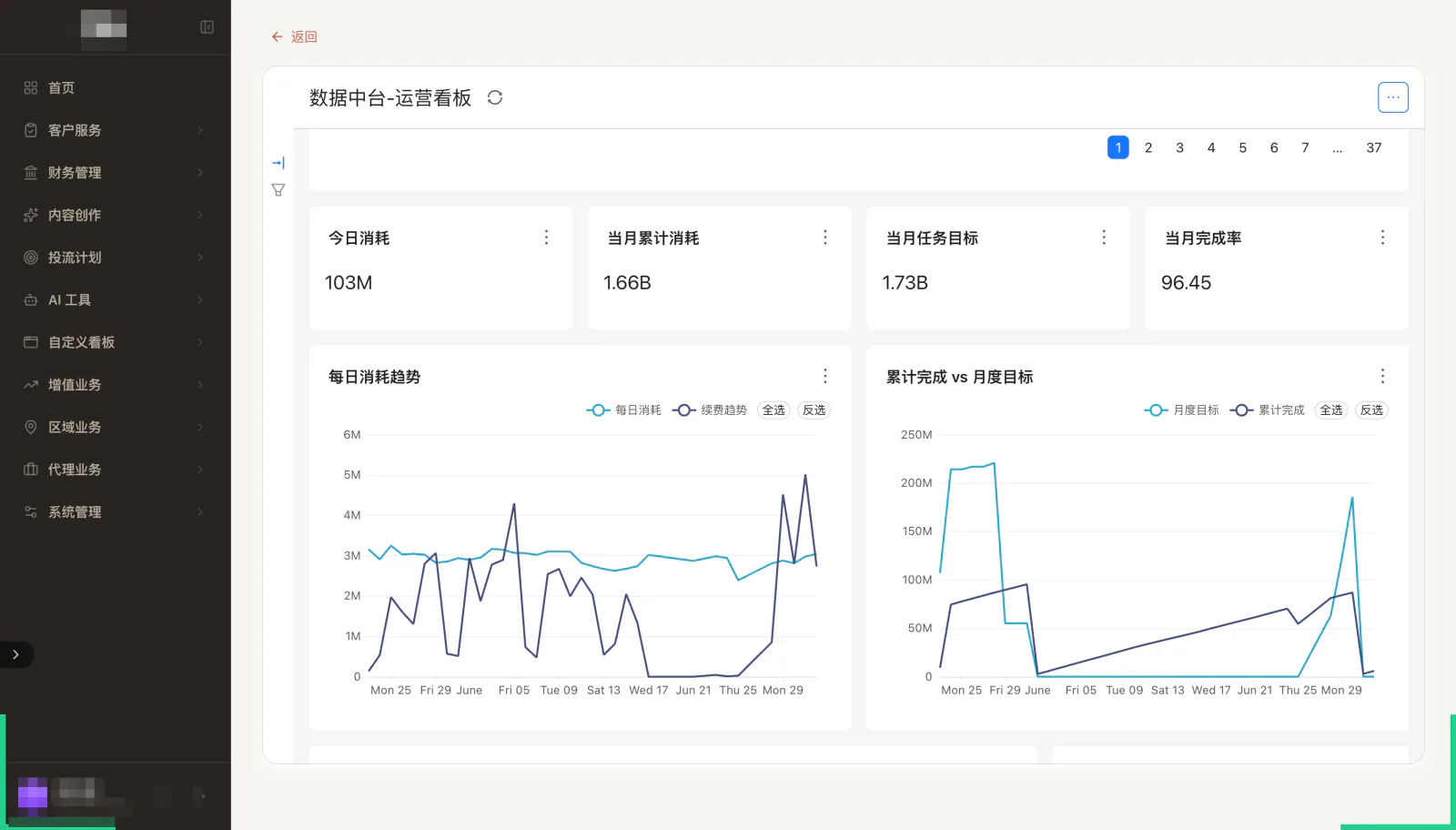Open the 累计完成 vs 月度目标 chart options menu
The image size is (1456, 830).
(x=1382, y=376)
